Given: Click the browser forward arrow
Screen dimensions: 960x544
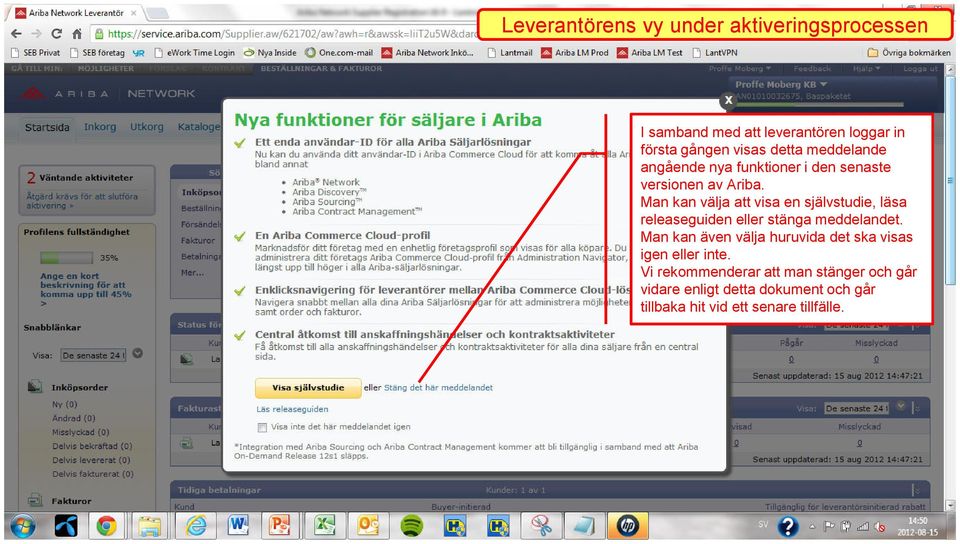Looking at the screenshot, I should (x=36, y=34).
